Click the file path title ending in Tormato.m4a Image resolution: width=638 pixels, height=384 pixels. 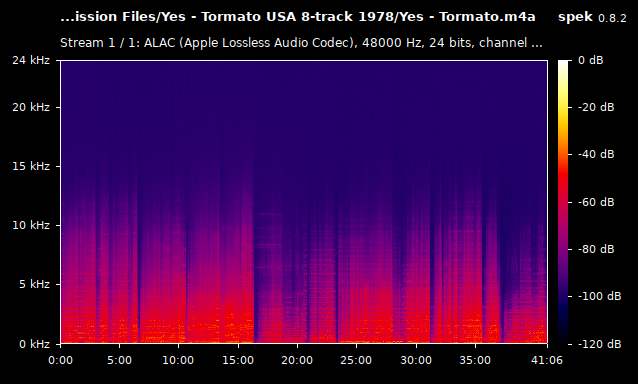pyautogui.click(x=298, y=17)
